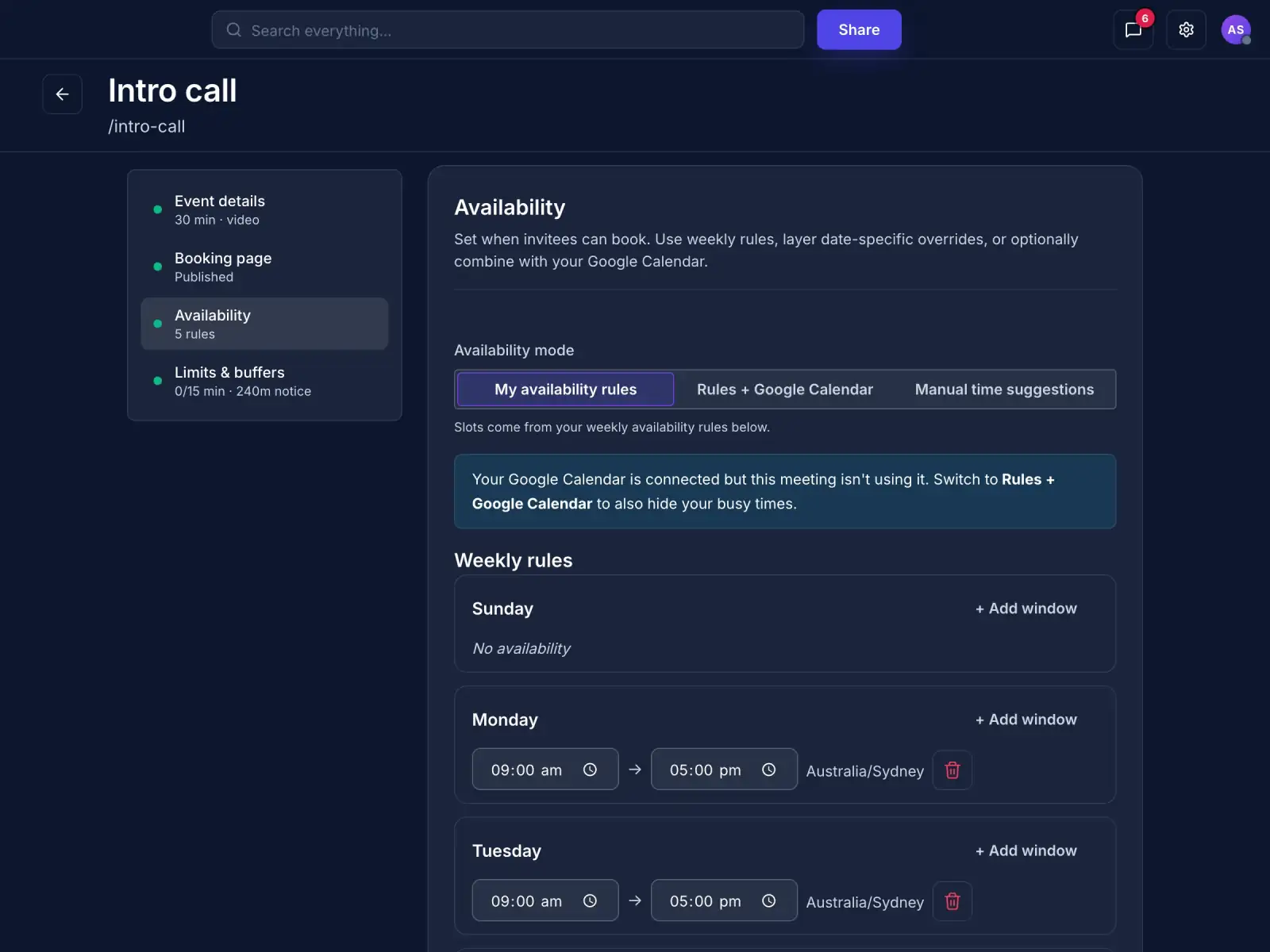Edit Tuesday 05:00 pm end time field
This screenshot has width=1270, height=952.
tap(724, 900)
